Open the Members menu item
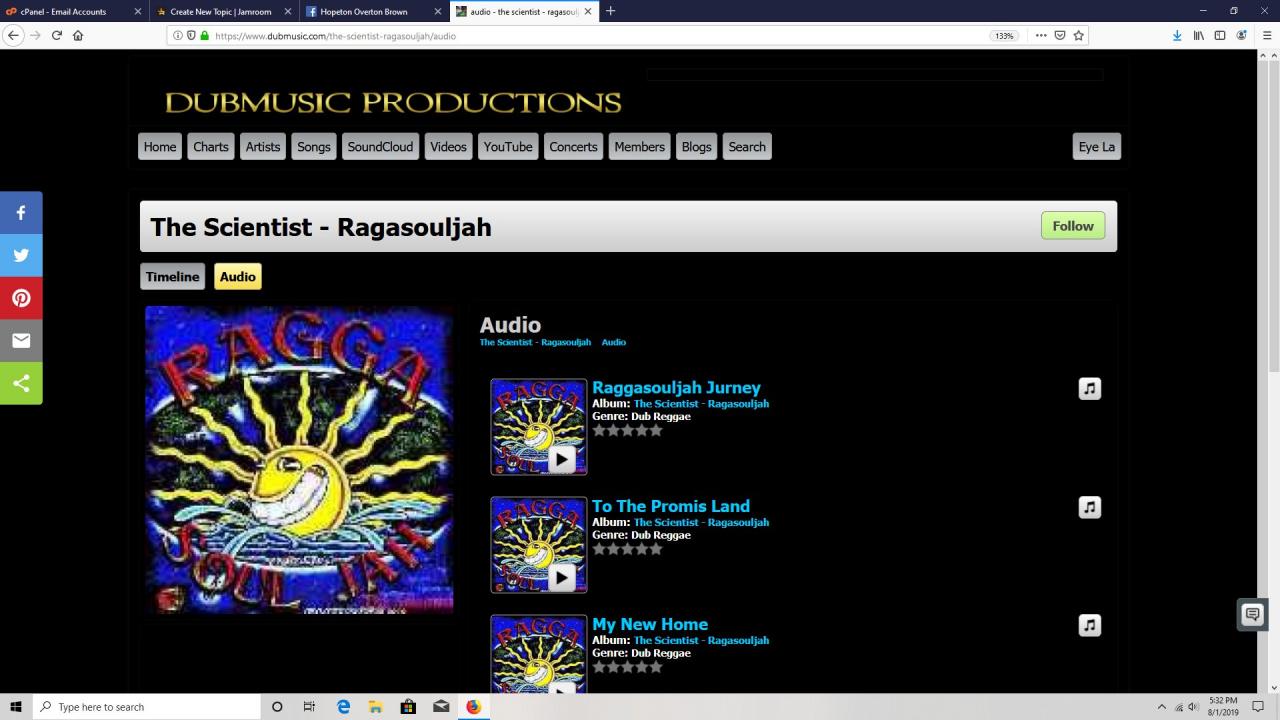1280x720 pixels. point(640,147)
